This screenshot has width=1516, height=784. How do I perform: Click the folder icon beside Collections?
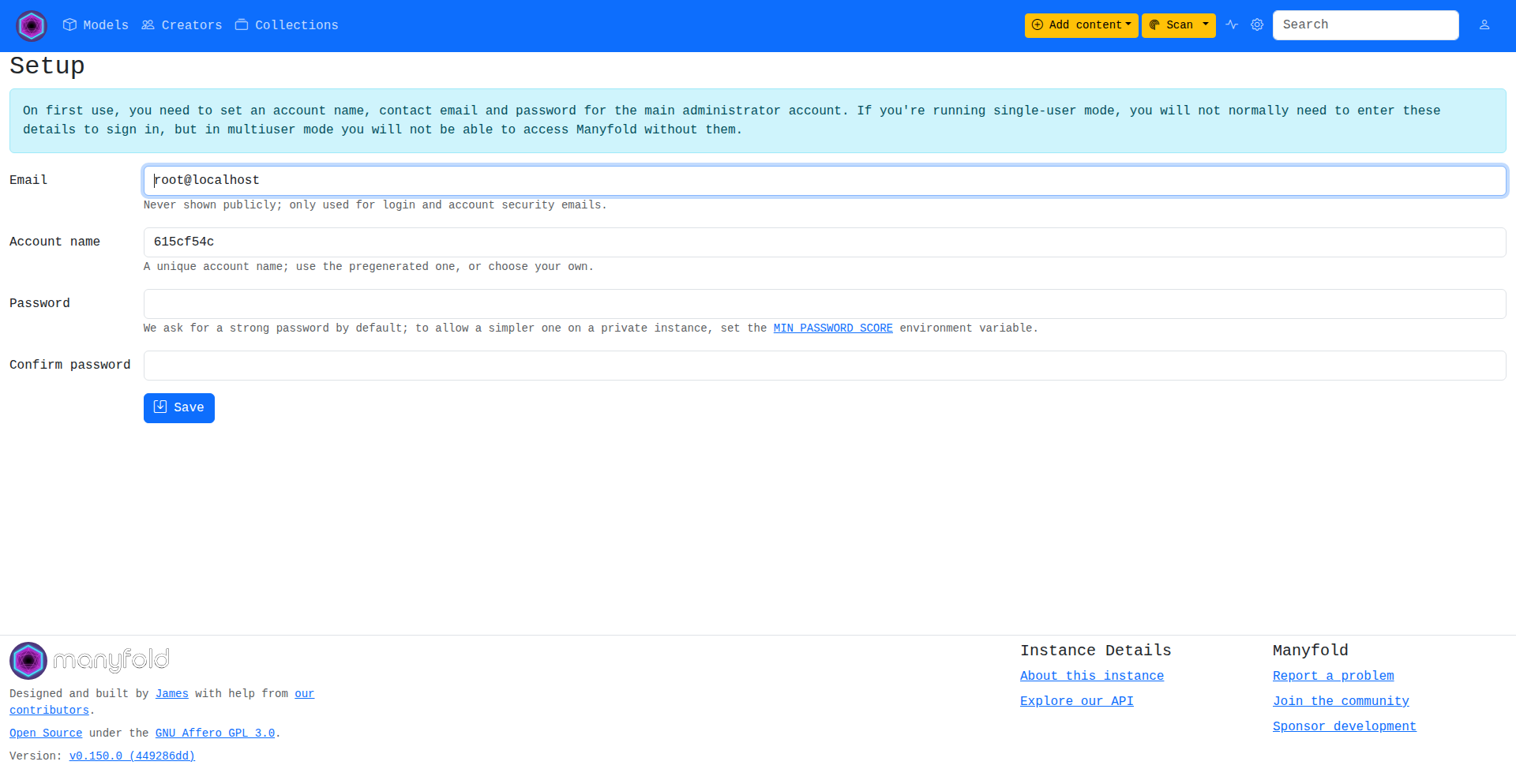click(x=242, y=25)
